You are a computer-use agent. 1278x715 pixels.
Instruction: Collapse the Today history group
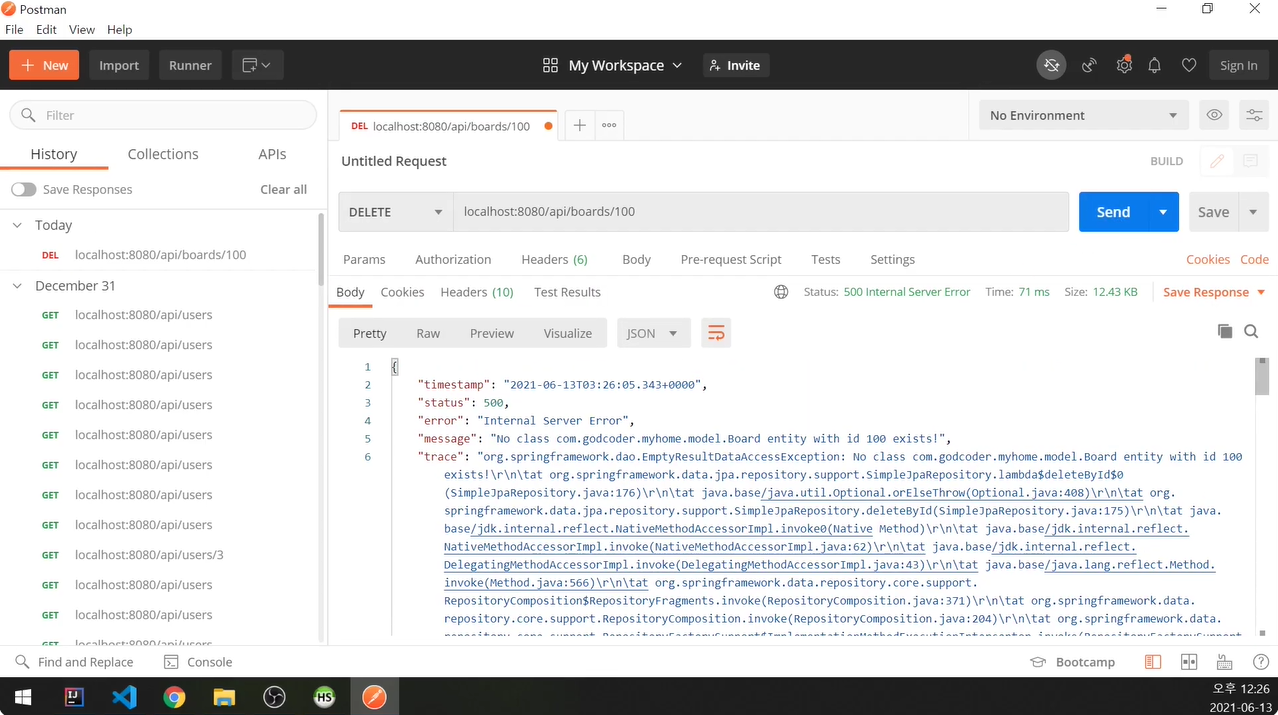tap(17, 225)
